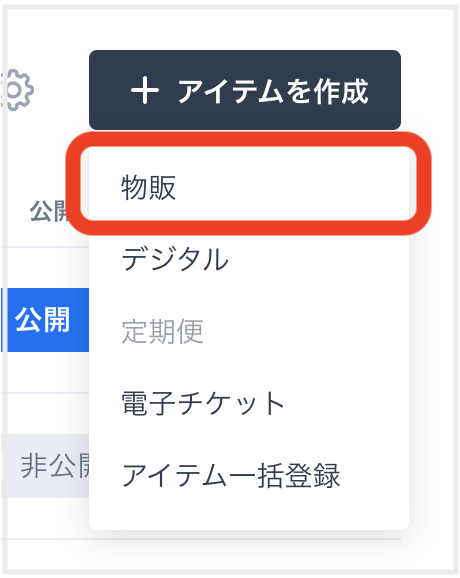Click the plus icon on create button
Screen dimensions: 460x578
145,90
